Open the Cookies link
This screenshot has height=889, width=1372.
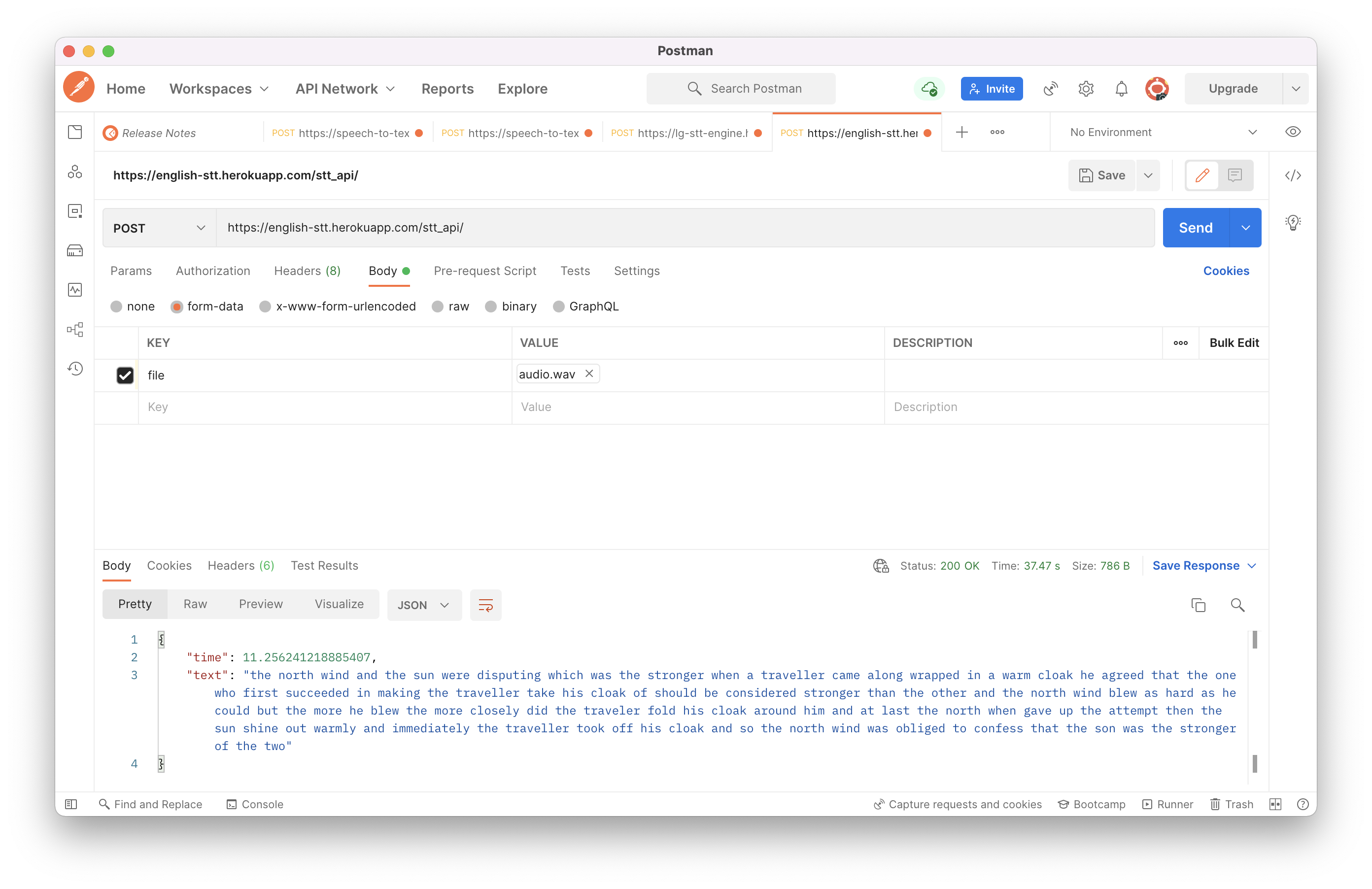1226,271
